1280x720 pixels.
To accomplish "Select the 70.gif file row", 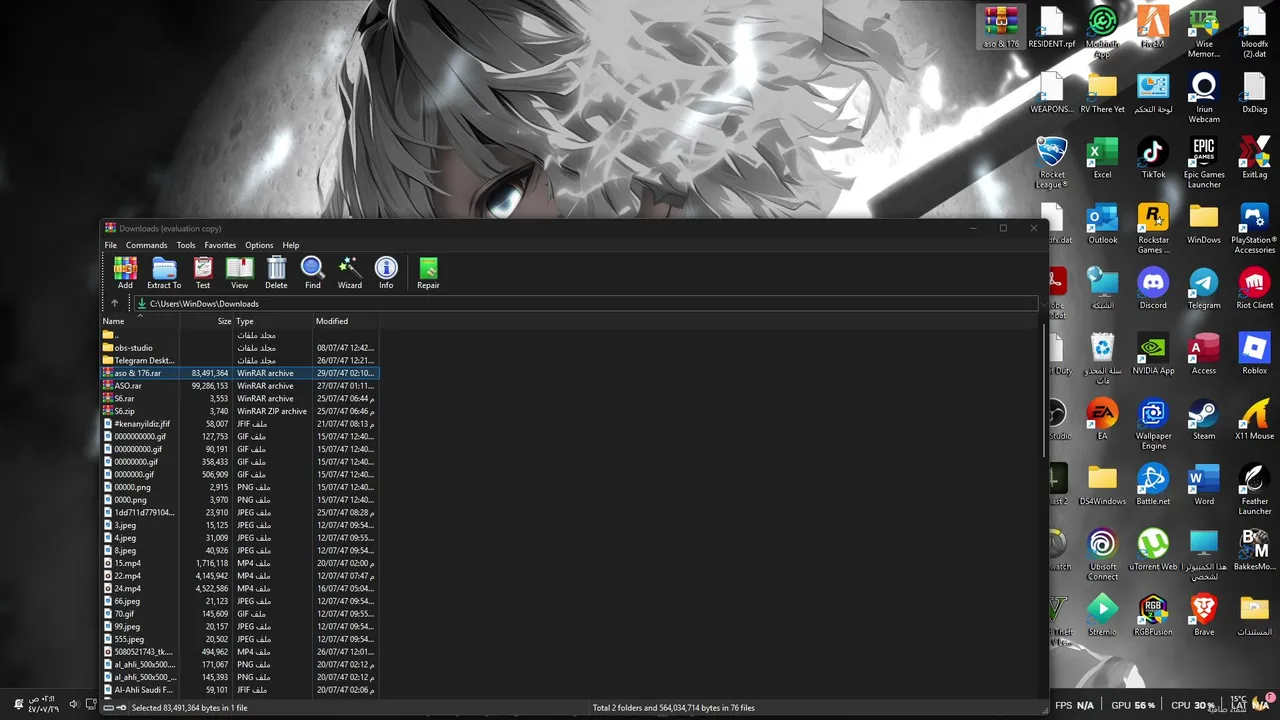I will 240,614.
